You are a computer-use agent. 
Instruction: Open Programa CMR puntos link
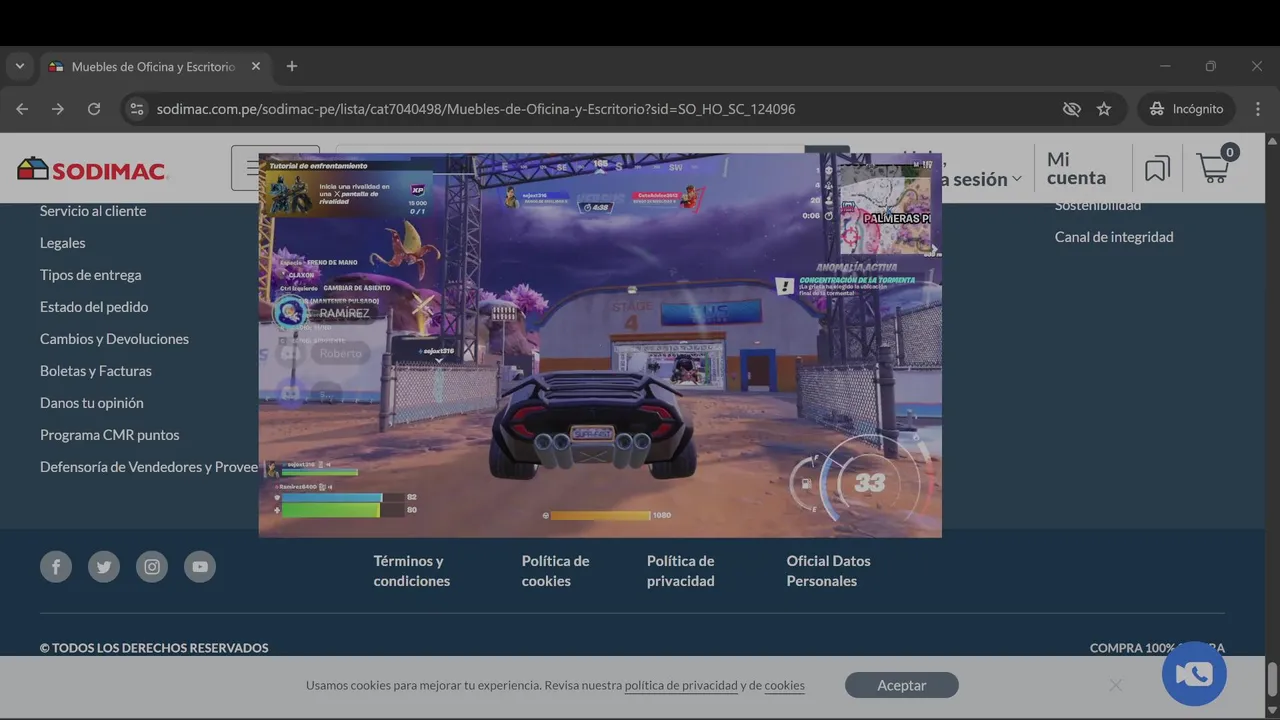[110, 435]
